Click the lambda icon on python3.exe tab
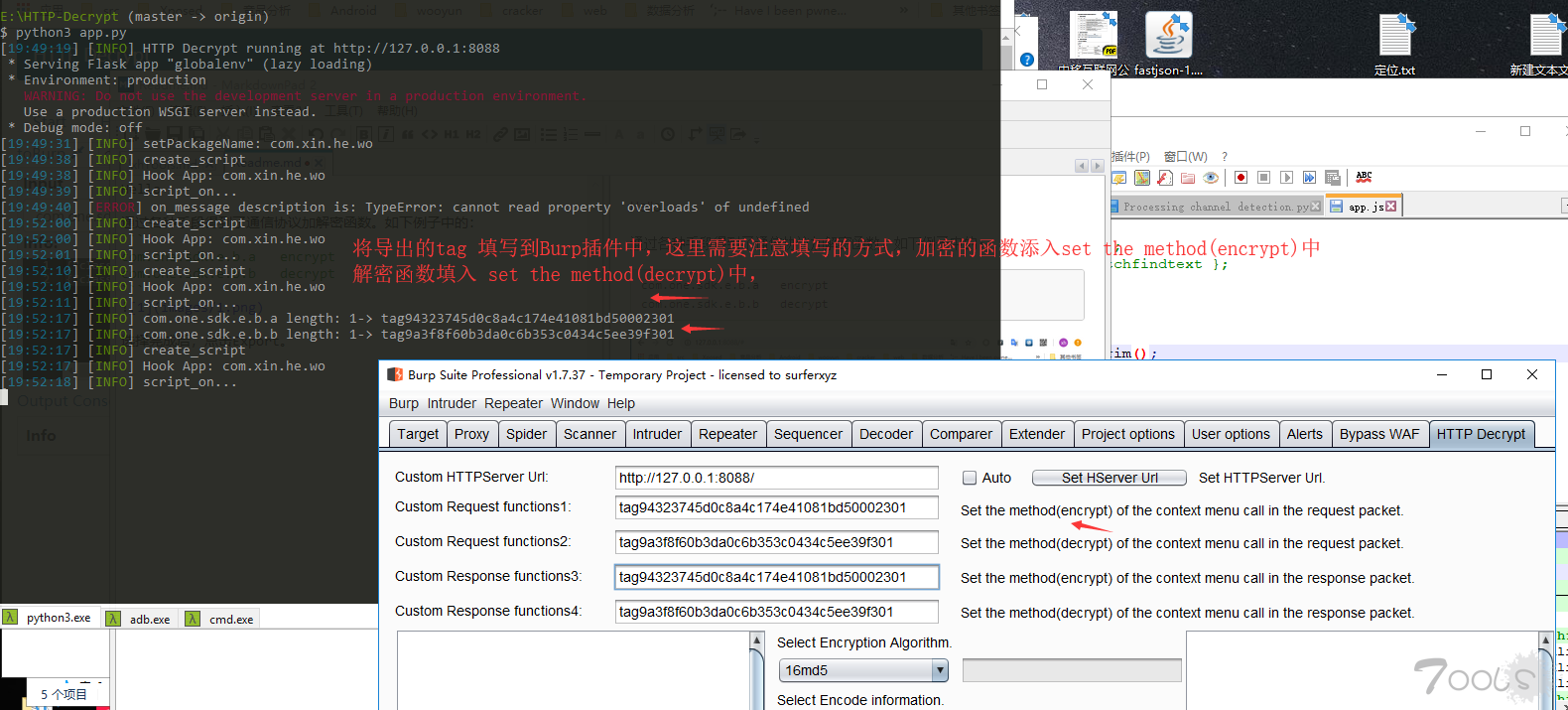 pyautogui.click(x=10, y=618)
